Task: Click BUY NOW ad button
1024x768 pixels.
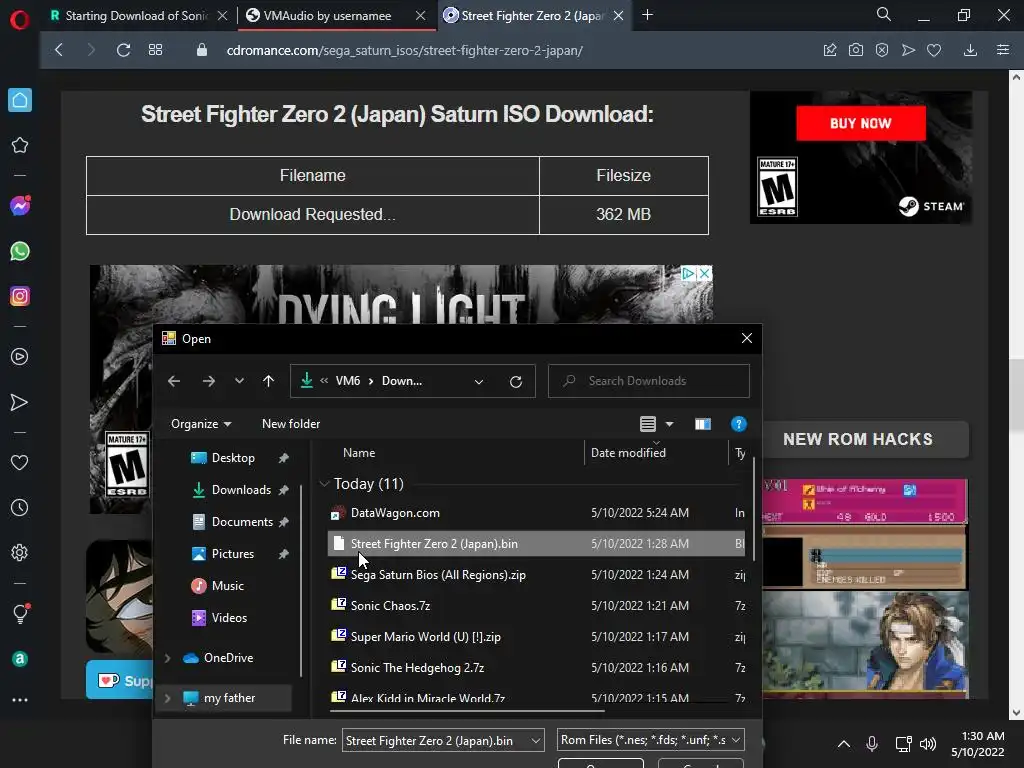Action: [861, 123]
